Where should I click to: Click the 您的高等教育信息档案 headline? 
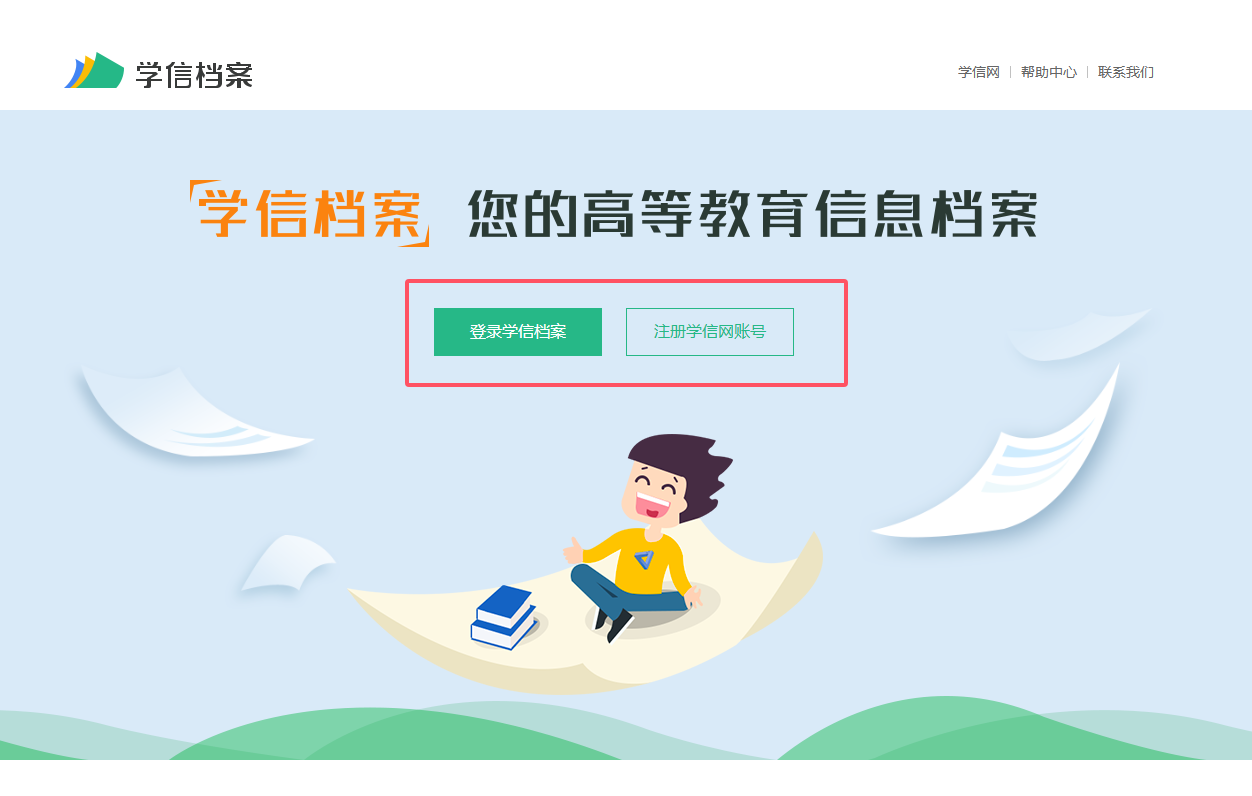[x=754, y=212]
